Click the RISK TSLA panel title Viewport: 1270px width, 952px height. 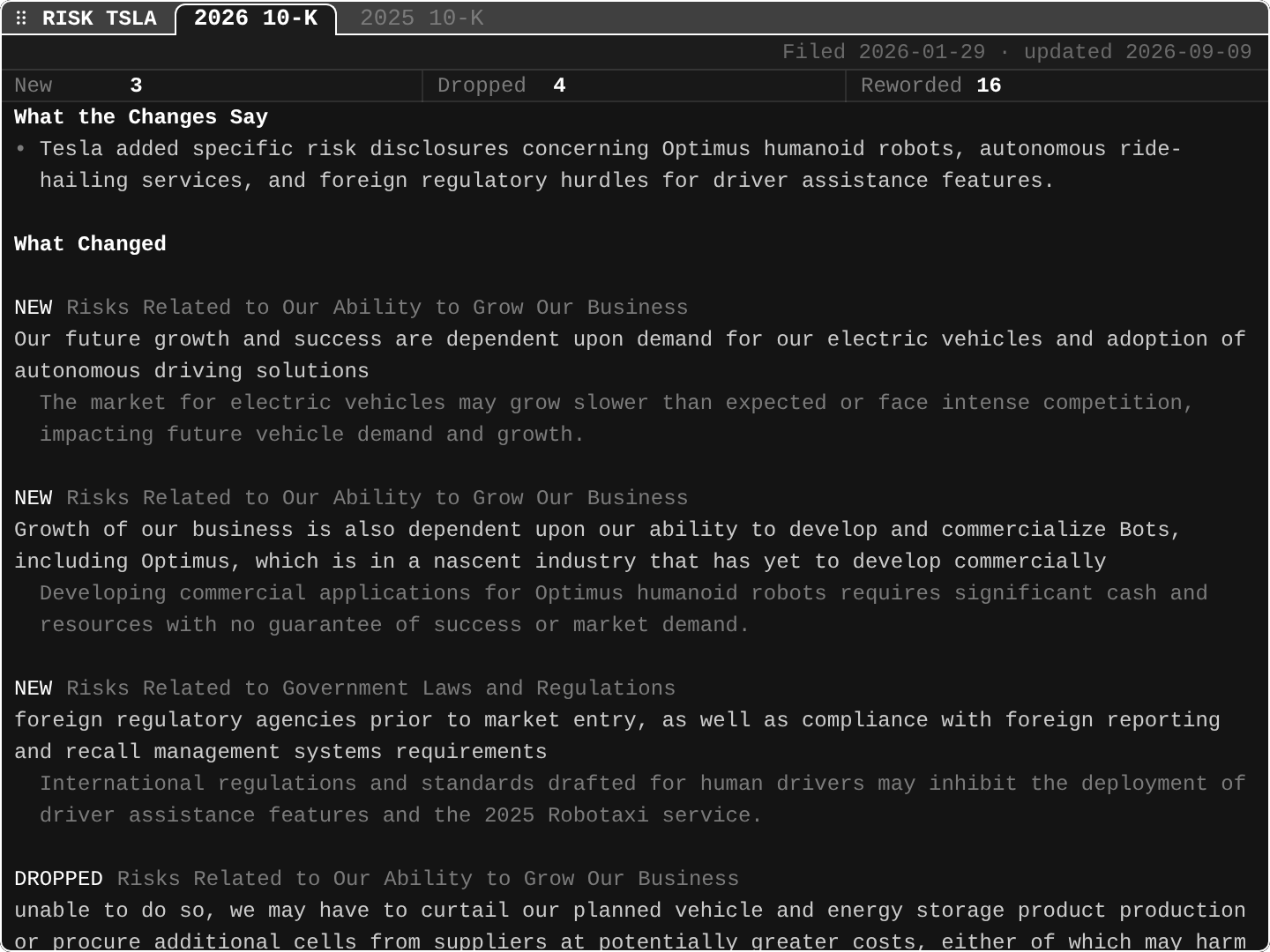[x=100, y=19]
